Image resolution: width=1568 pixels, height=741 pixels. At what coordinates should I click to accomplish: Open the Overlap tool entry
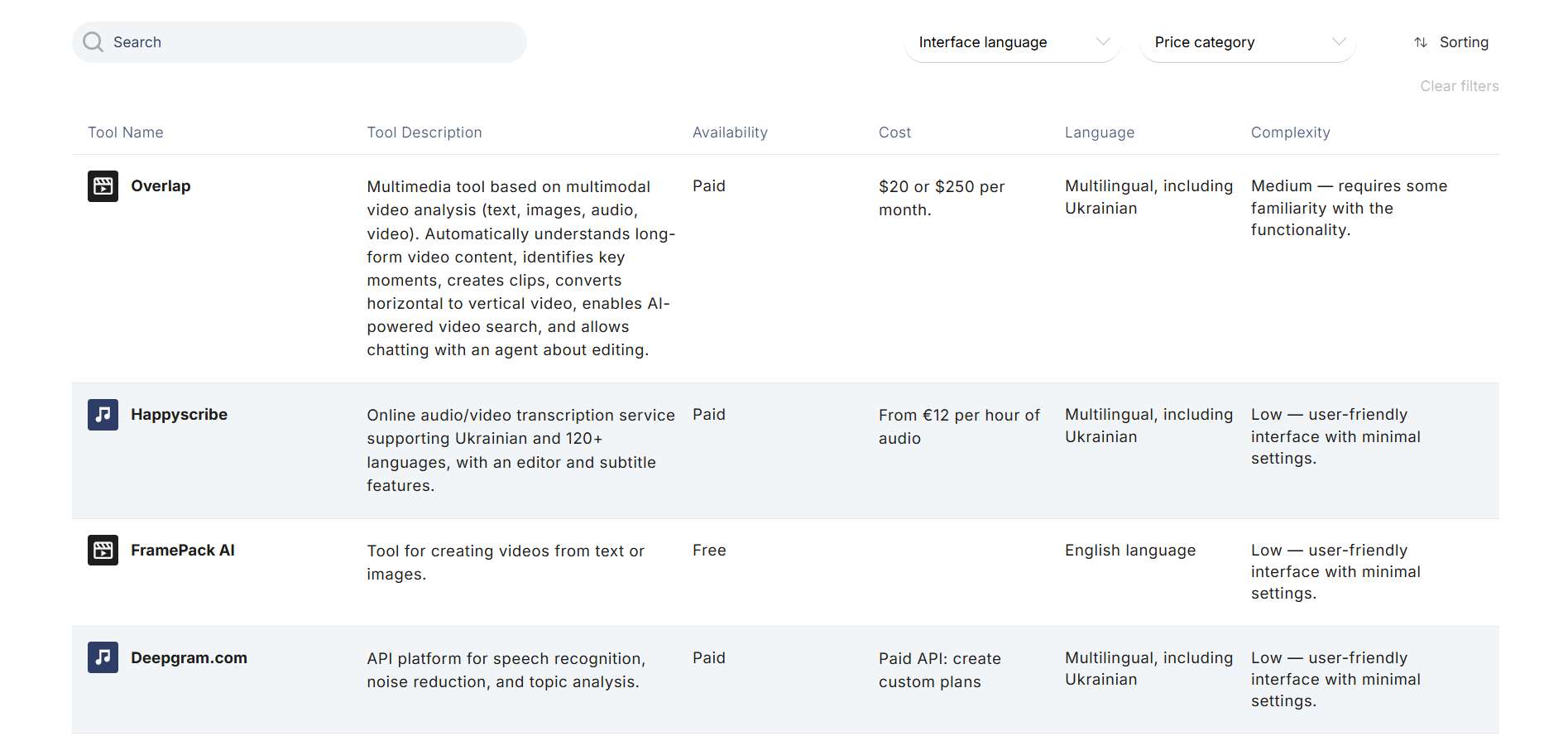tap(161, 186)
